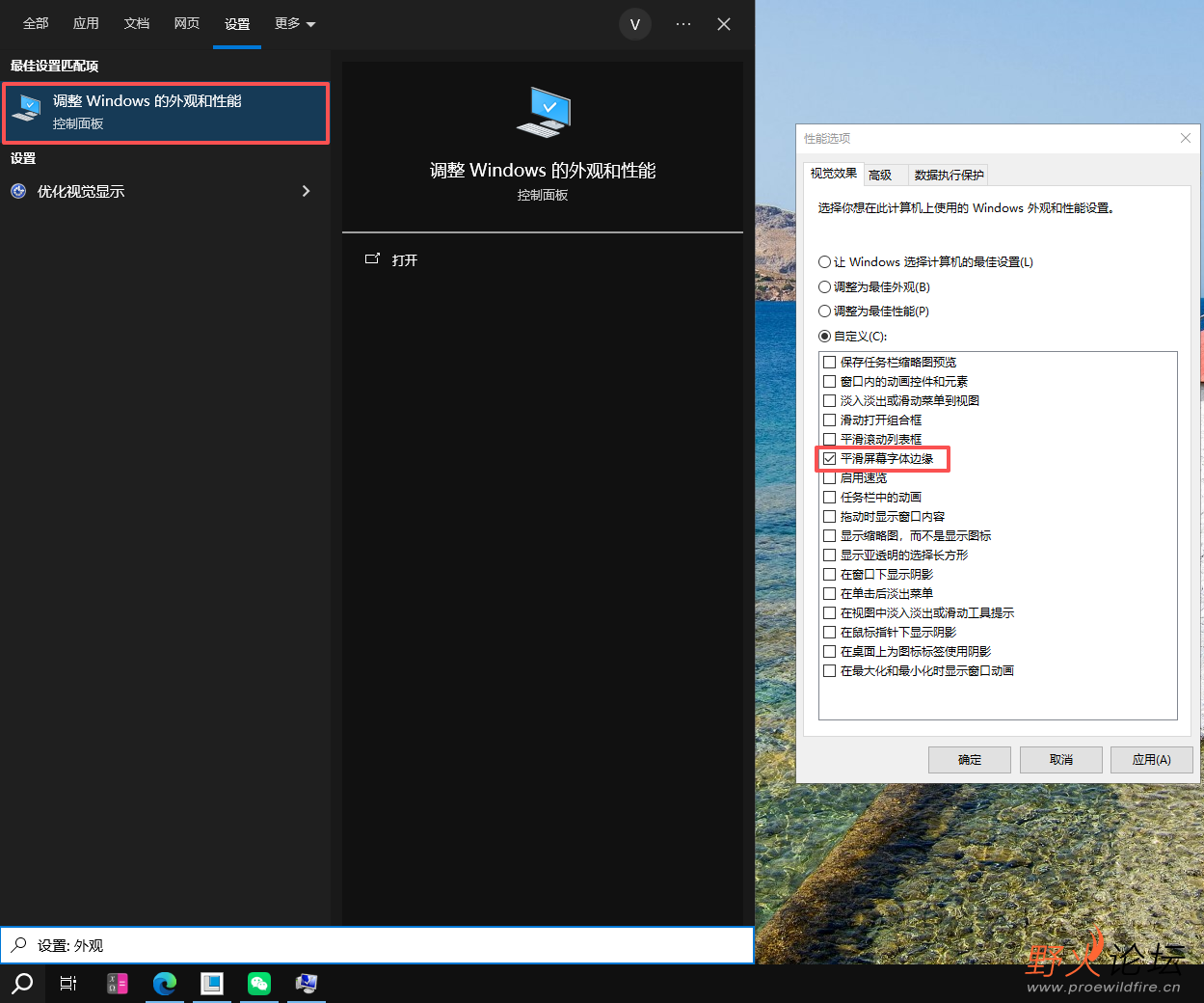Switch to the 应用 search tab
This screenshot has height=1003, width=1204.
[86, 23]
